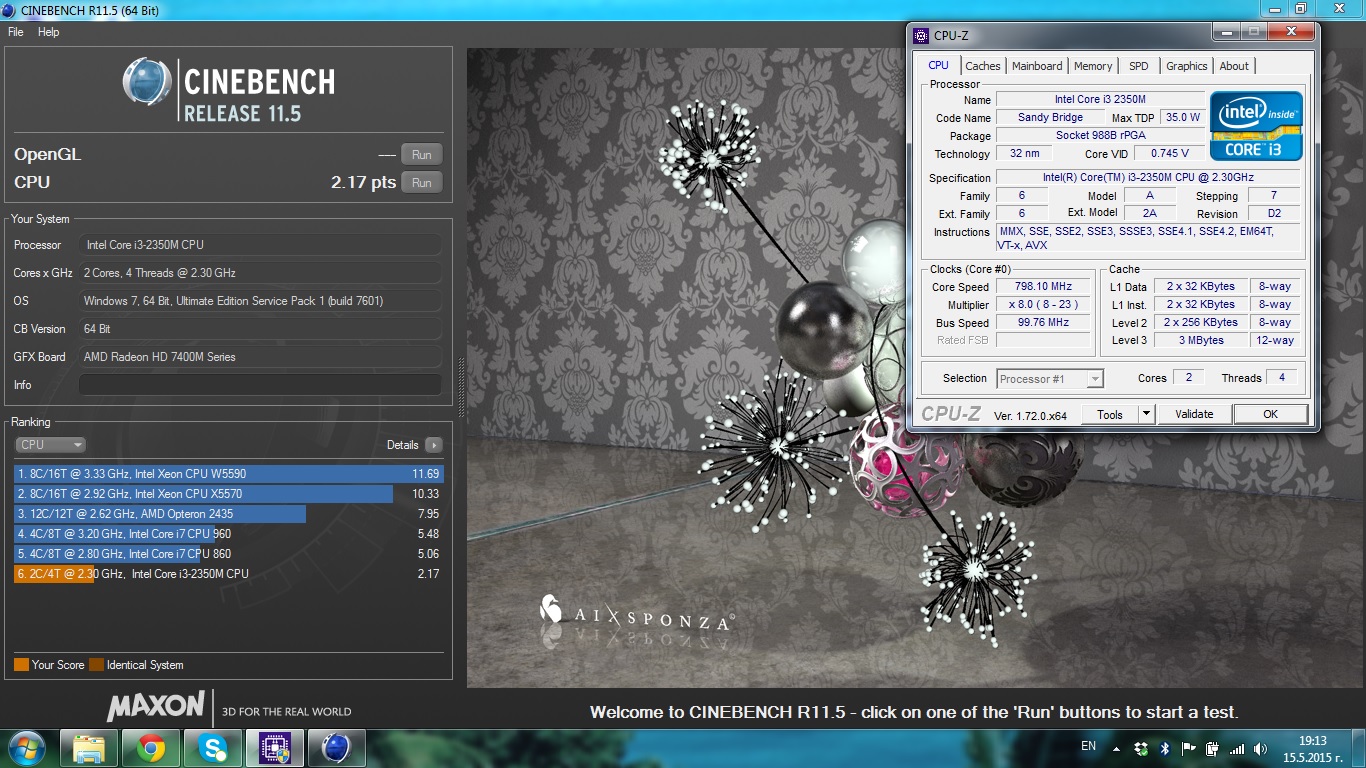Open the About tab in CPU-Z
The image size is (1366, 768).
pyautogui.click(x=1234, y=66)
